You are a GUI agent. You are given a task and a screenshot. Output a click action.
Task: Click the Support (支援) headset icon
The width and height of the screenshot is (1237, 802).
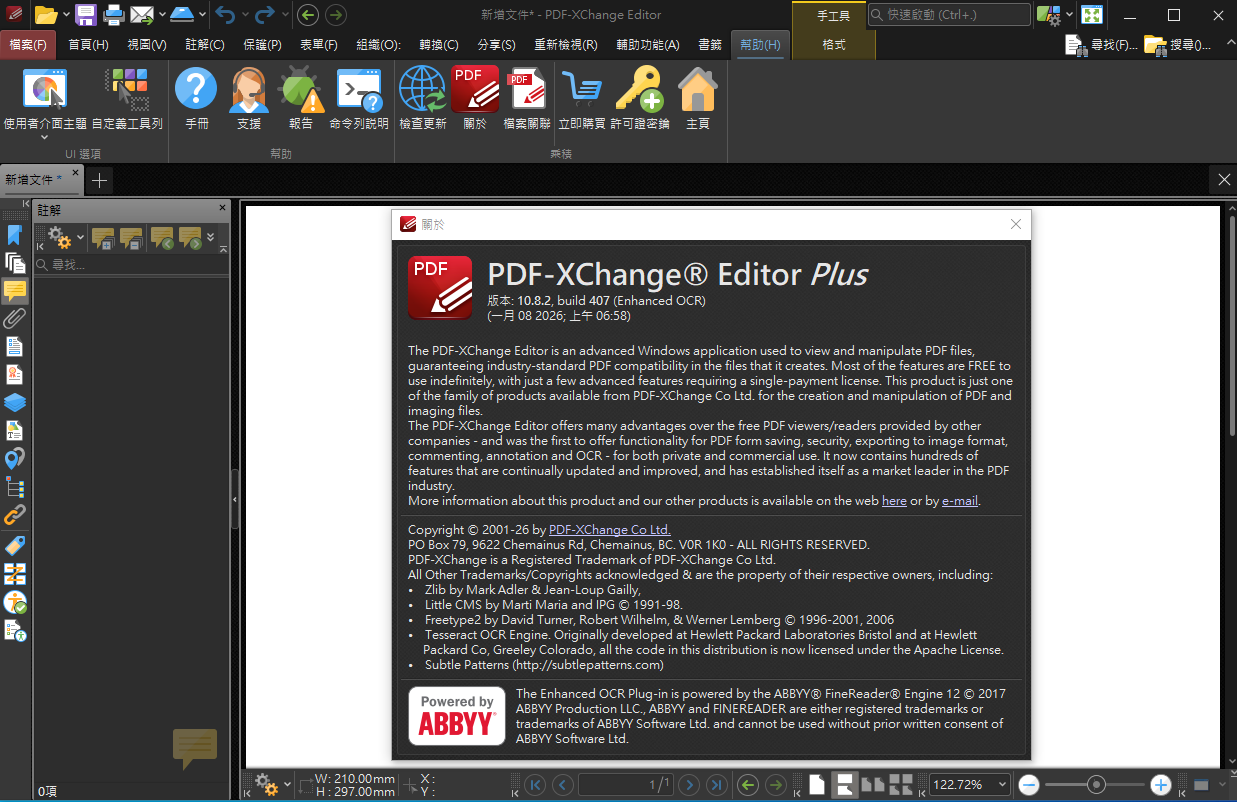[249, 98]
